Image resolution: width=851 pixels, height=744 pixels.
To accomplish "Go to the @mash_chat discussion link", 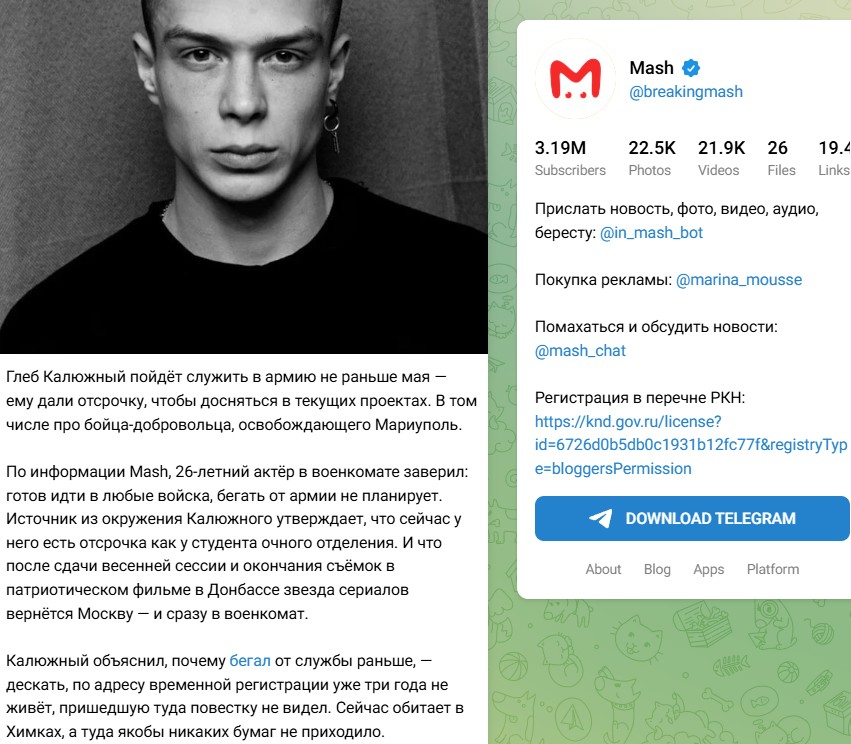I will pyautogui.click(x=580, y=351).
